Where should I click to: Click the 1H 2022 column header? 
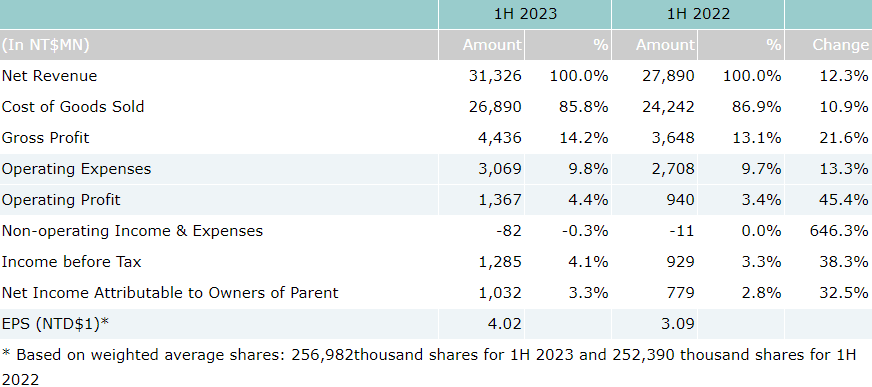tap(698, 14)
